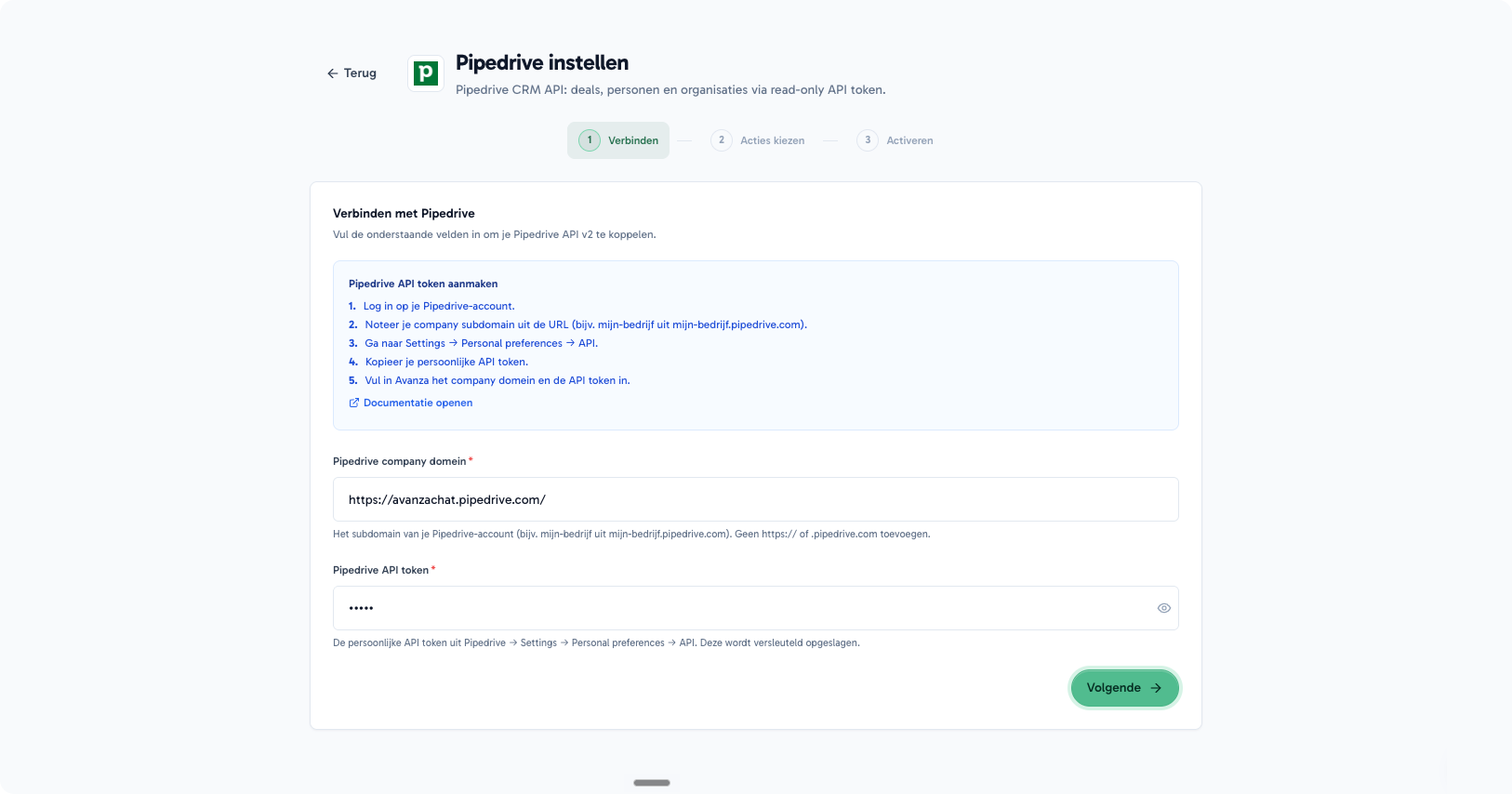Go back with the Terug link
The width and height of the screenshot is (1512, 794).
351,73
